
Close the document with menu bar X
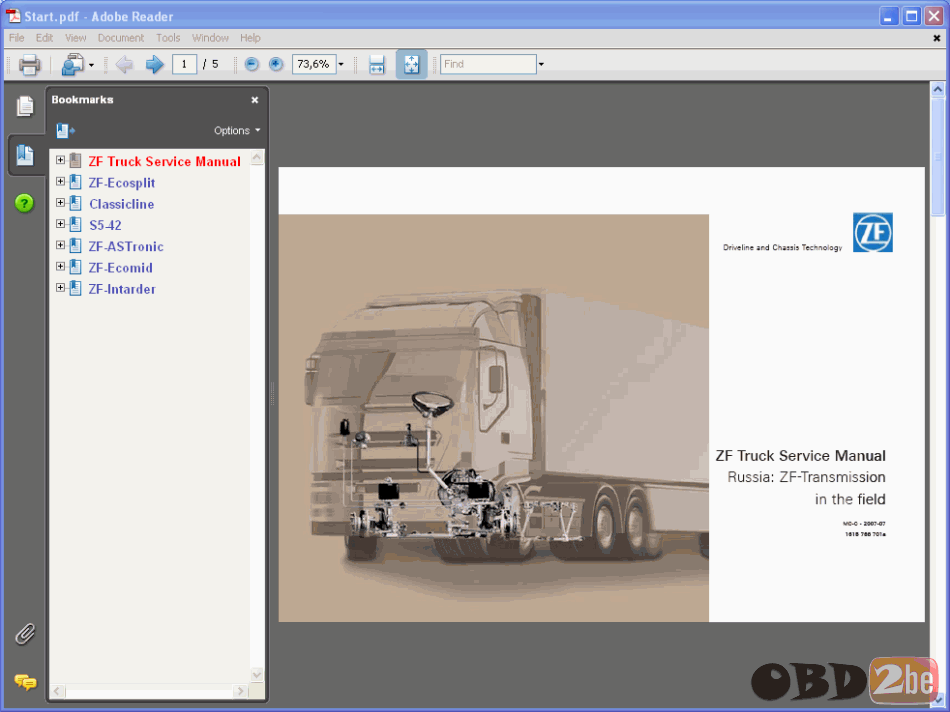click(937, 38)
